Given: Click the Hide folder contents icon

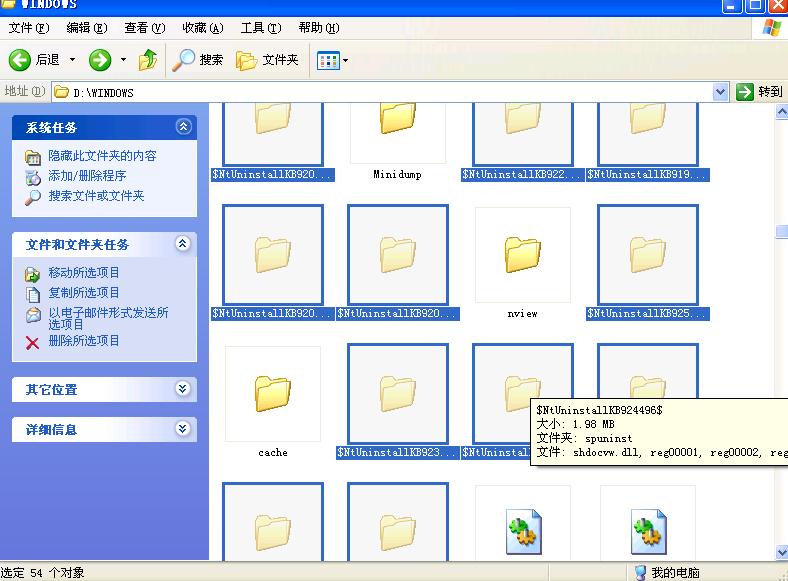Looking at the screenshot, I should 33,157.
